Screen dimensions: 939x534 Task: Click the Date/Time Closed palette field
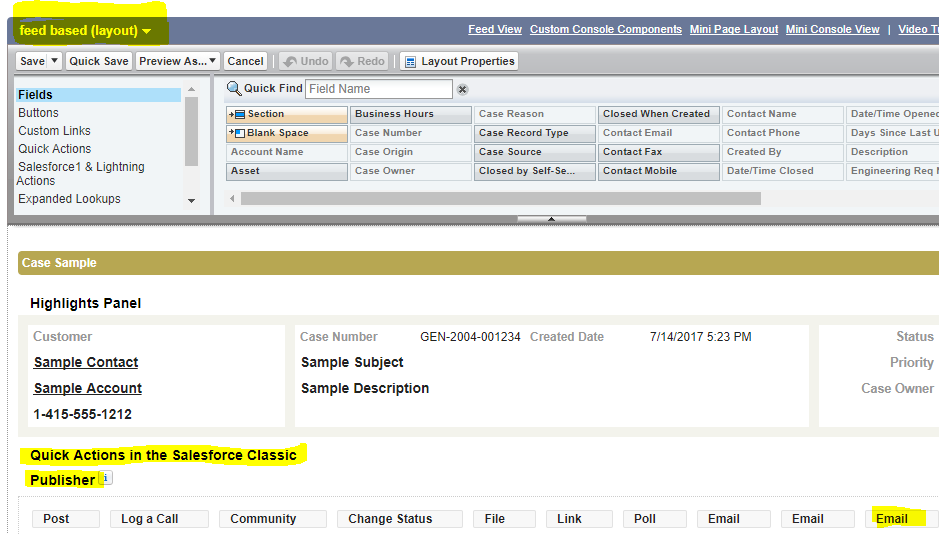pyautogui.click(x=783, y=171)
